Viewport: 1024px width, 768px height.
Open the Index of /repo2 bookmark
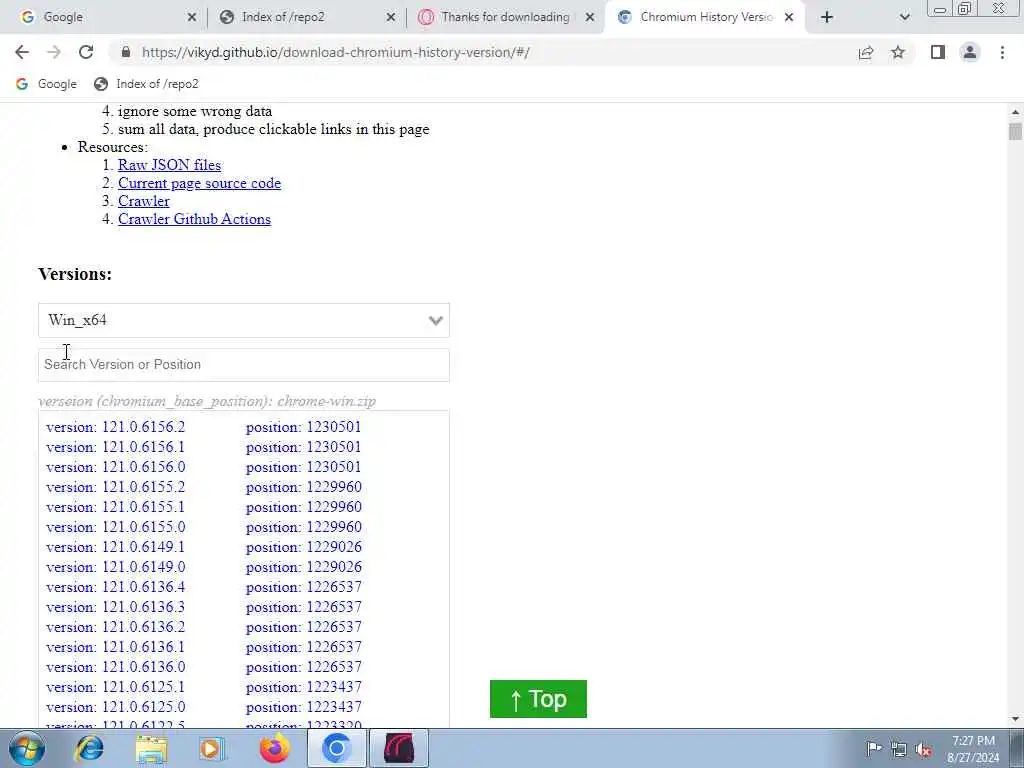(146, 84)
